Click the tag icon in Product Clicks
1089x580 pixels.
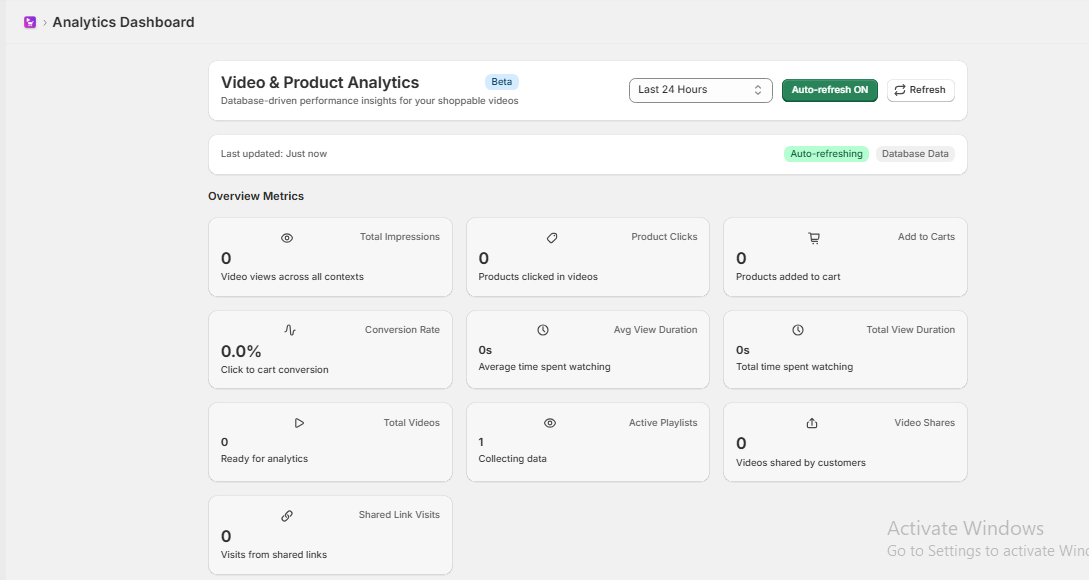[x=552, y=238]
